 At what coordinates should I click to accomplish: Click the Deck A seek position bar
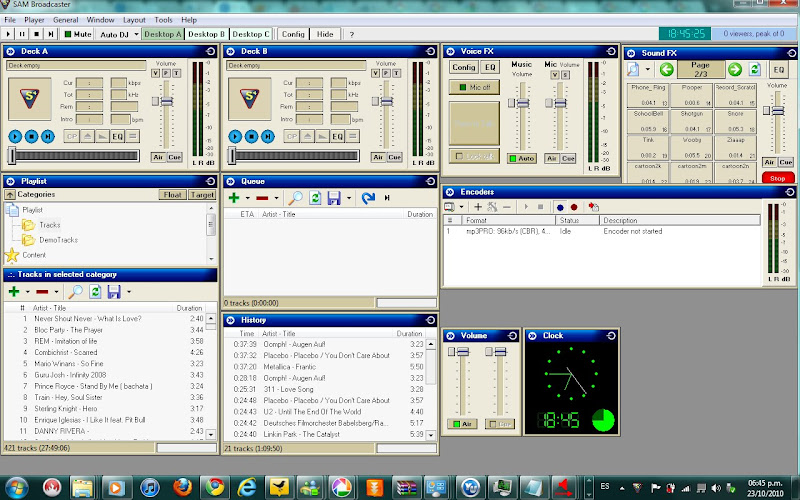coord(74,156)
